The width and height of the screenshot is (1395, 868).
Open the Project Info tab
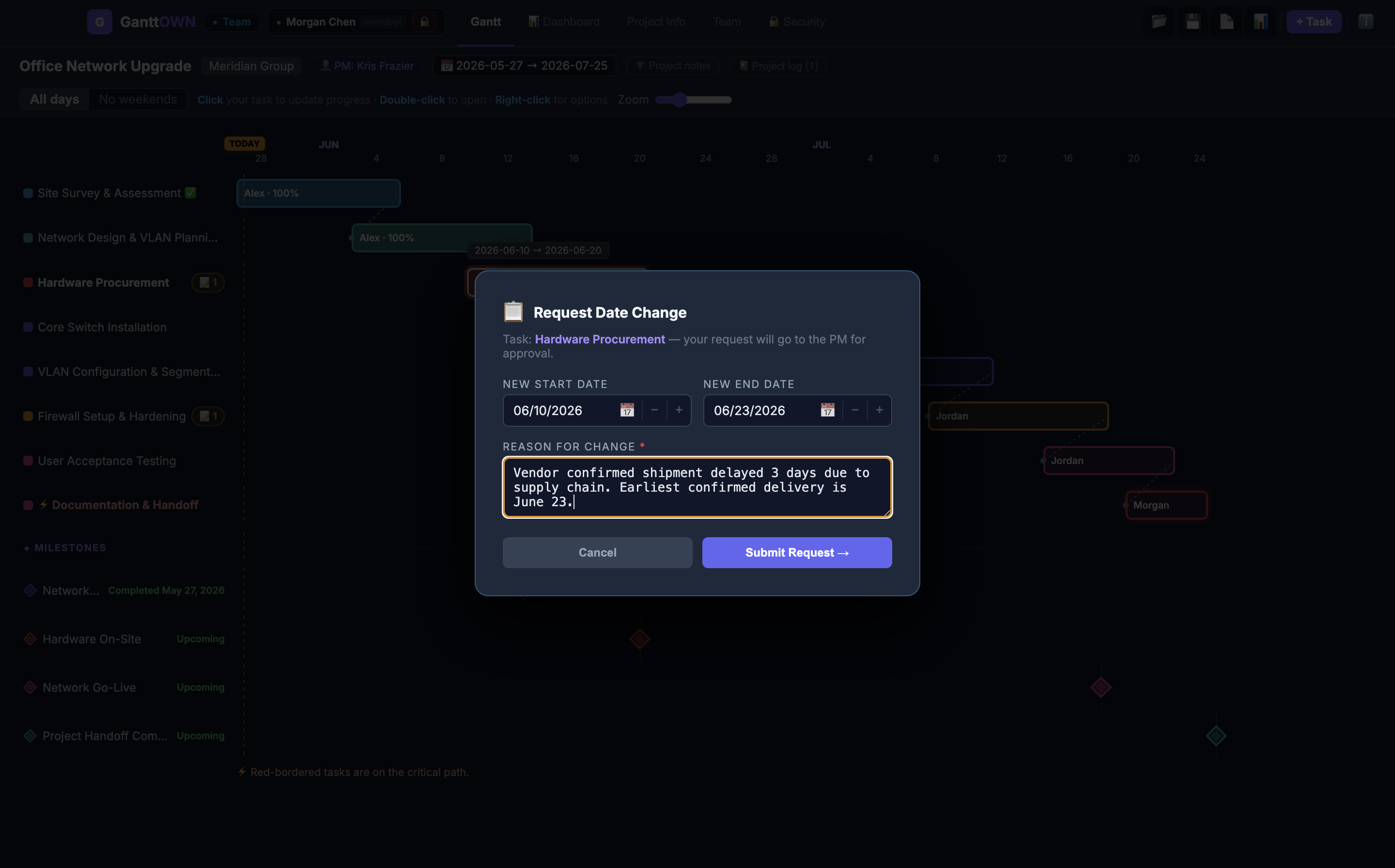(x=656, y=22)
